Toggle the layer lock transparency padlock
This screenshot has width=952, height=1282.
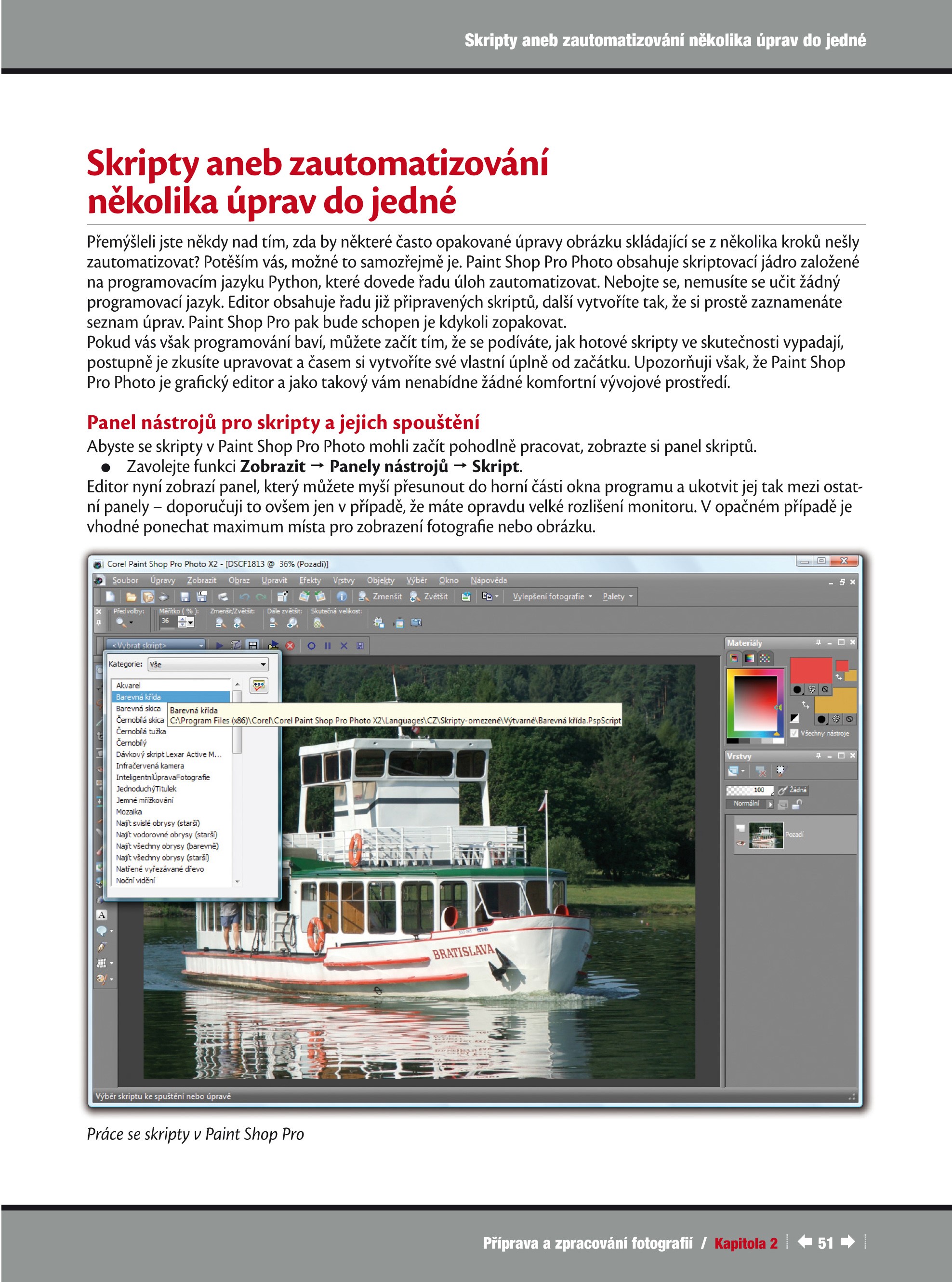click(x=797, y=805)
